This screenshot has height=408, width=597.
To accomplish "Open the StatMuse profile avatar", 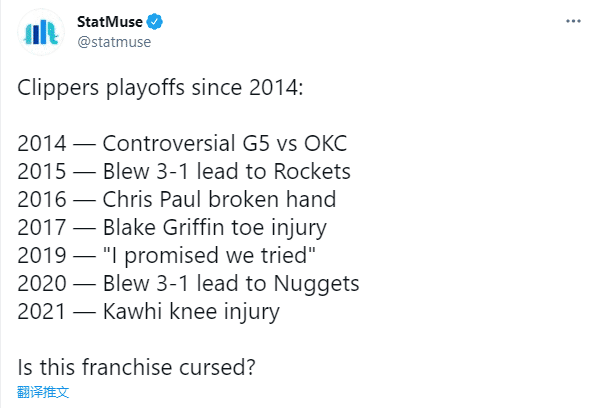I will point(41,32).
